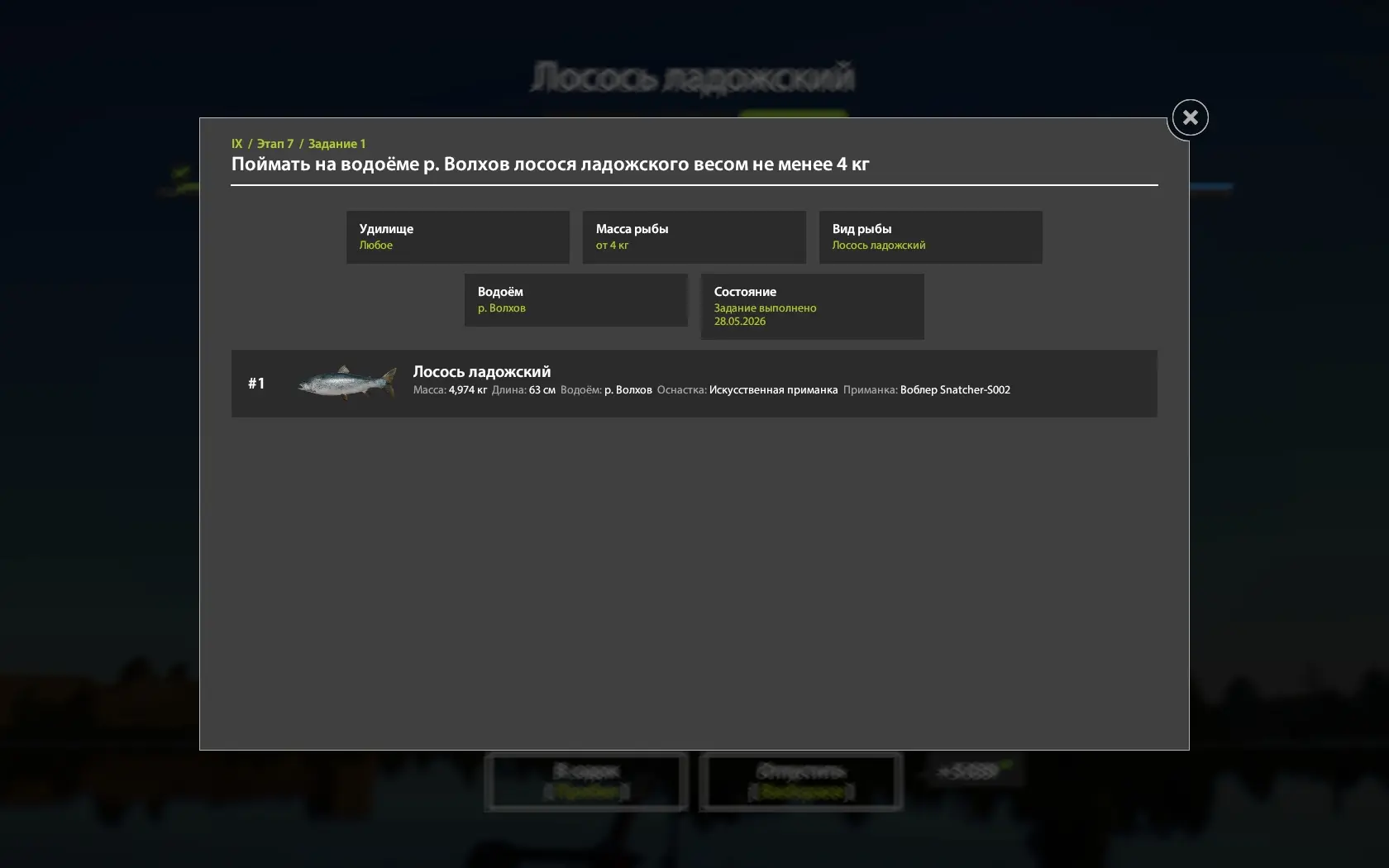Click the blurred reward badge beside Отпустить
The height and width of the screenshot is (868, 1389).
pyautogui.click(x=973, y=771)
